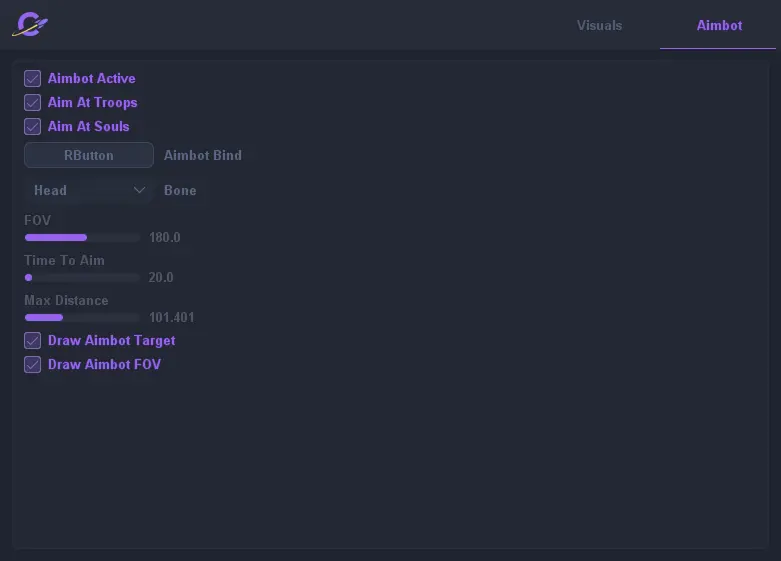
Task: Click the FOV slider bar
Action: click(82, 238)
